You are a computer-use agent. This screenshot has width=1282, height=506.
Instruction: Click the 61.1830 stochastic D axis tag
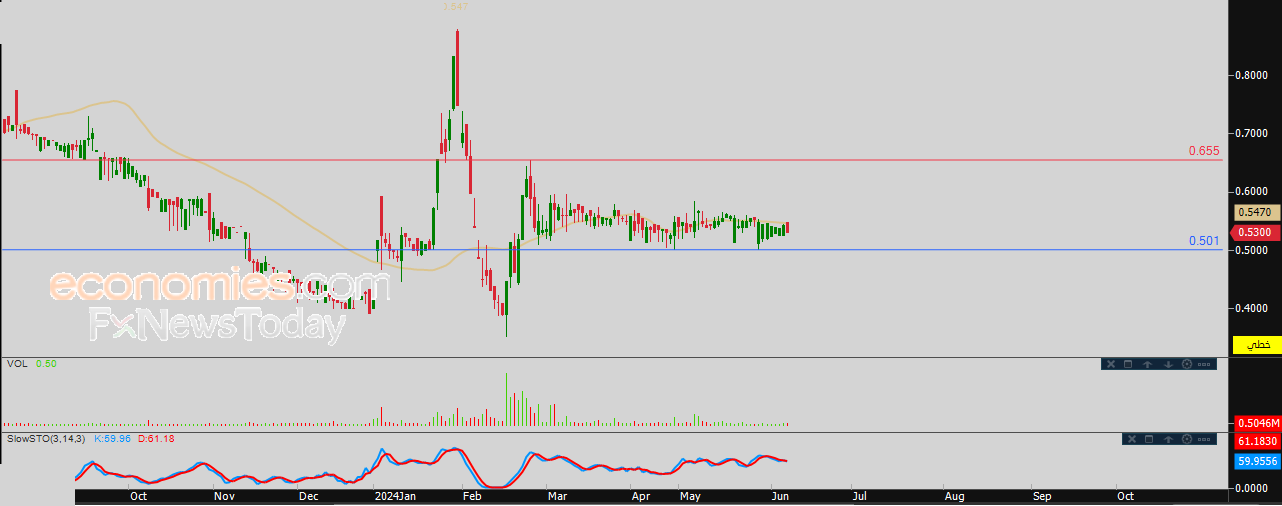pyautogui.click(x=1258, y=440)
